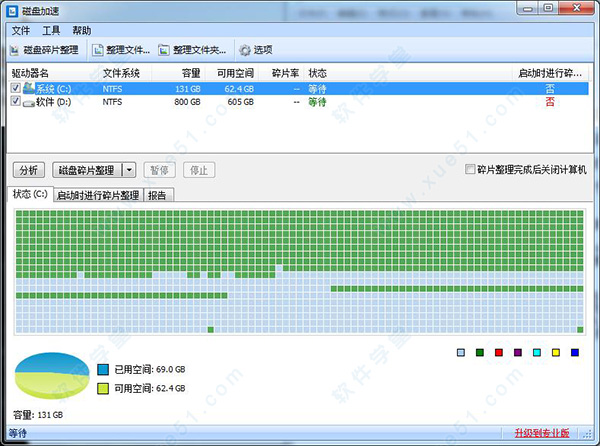Click the 整理文件... toolbar label
The image size is (600, 446).
[128, 50]
